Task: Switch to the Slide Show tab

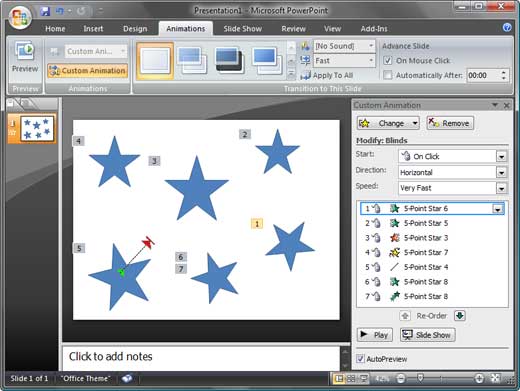Action: coord(242,29)
